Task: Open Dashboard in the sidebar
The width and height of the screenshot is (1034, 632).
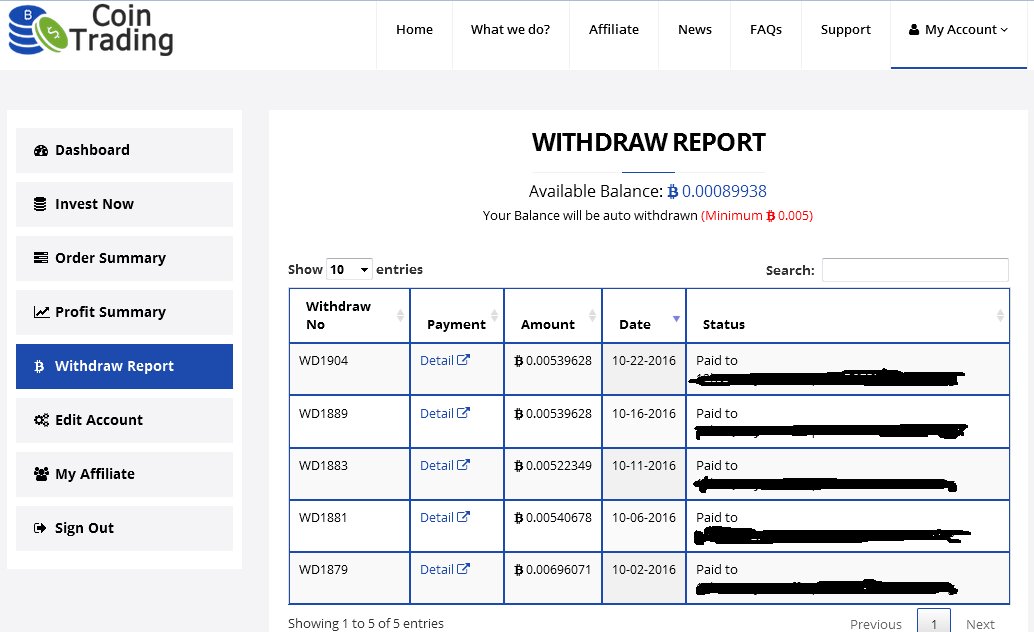Action: (124, 150)
